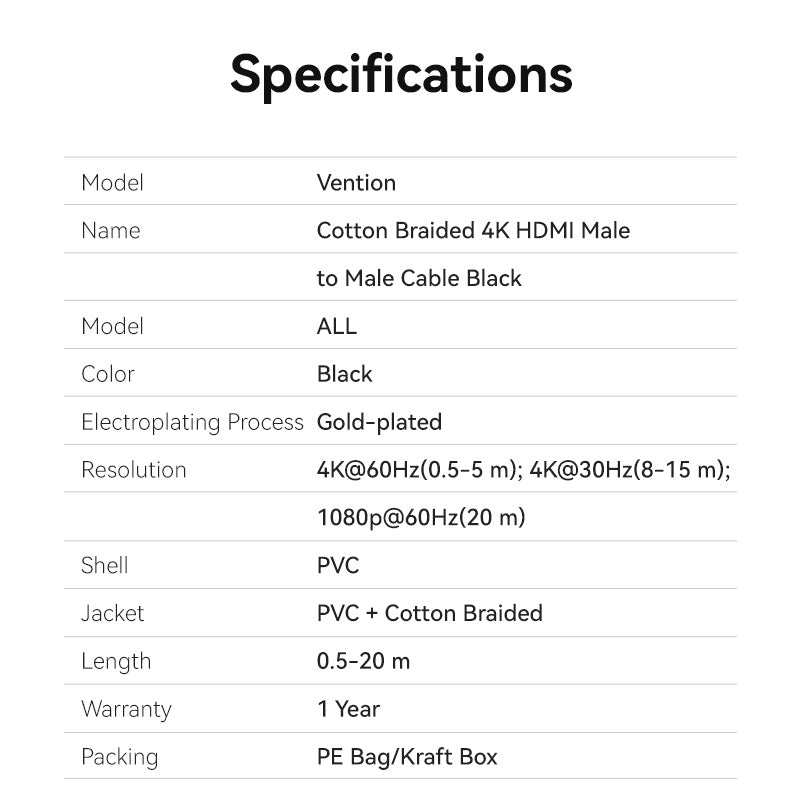Select the 1 Year warranty value
Viewport: 800px width, 800px height.
tap(348, 709)
